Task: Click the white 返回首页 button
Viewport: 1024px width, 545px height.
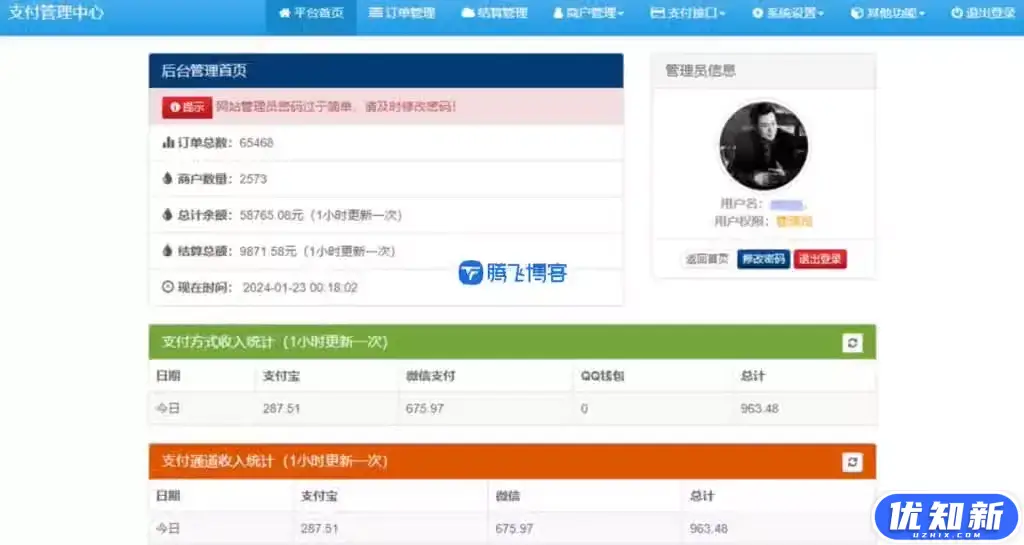Action: click(x=707, y=259)
